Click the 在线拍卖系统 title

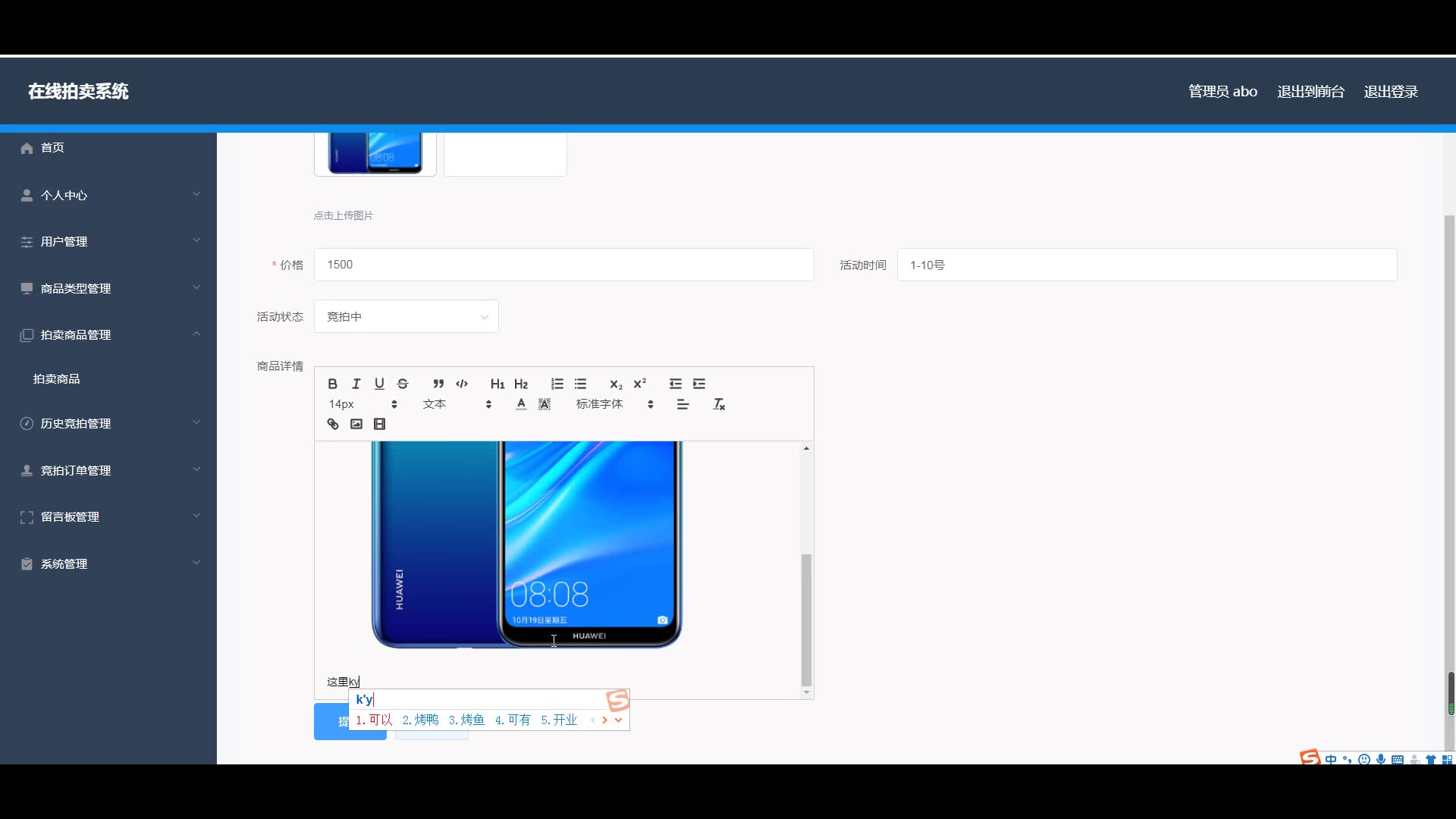(78, 91)
